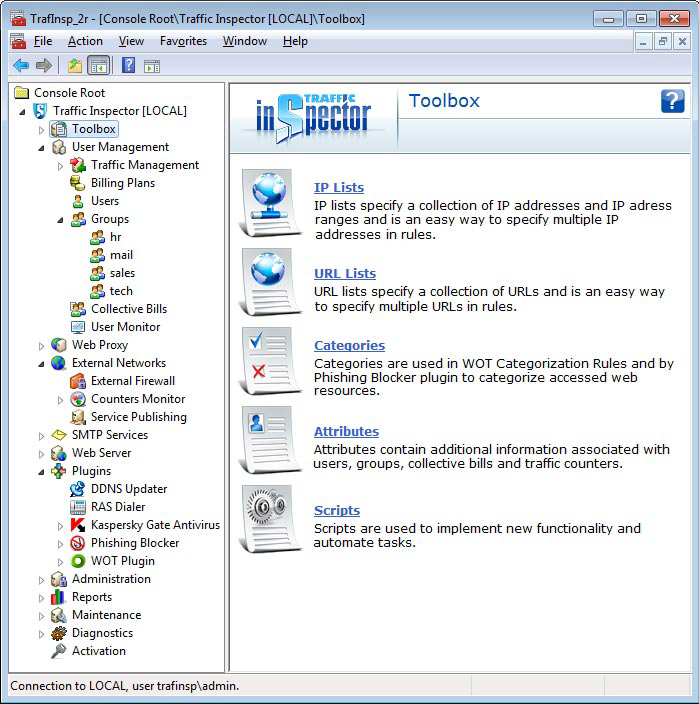The image size is (699, 704).
Task: Select the sales group
Action: [122, 273]
